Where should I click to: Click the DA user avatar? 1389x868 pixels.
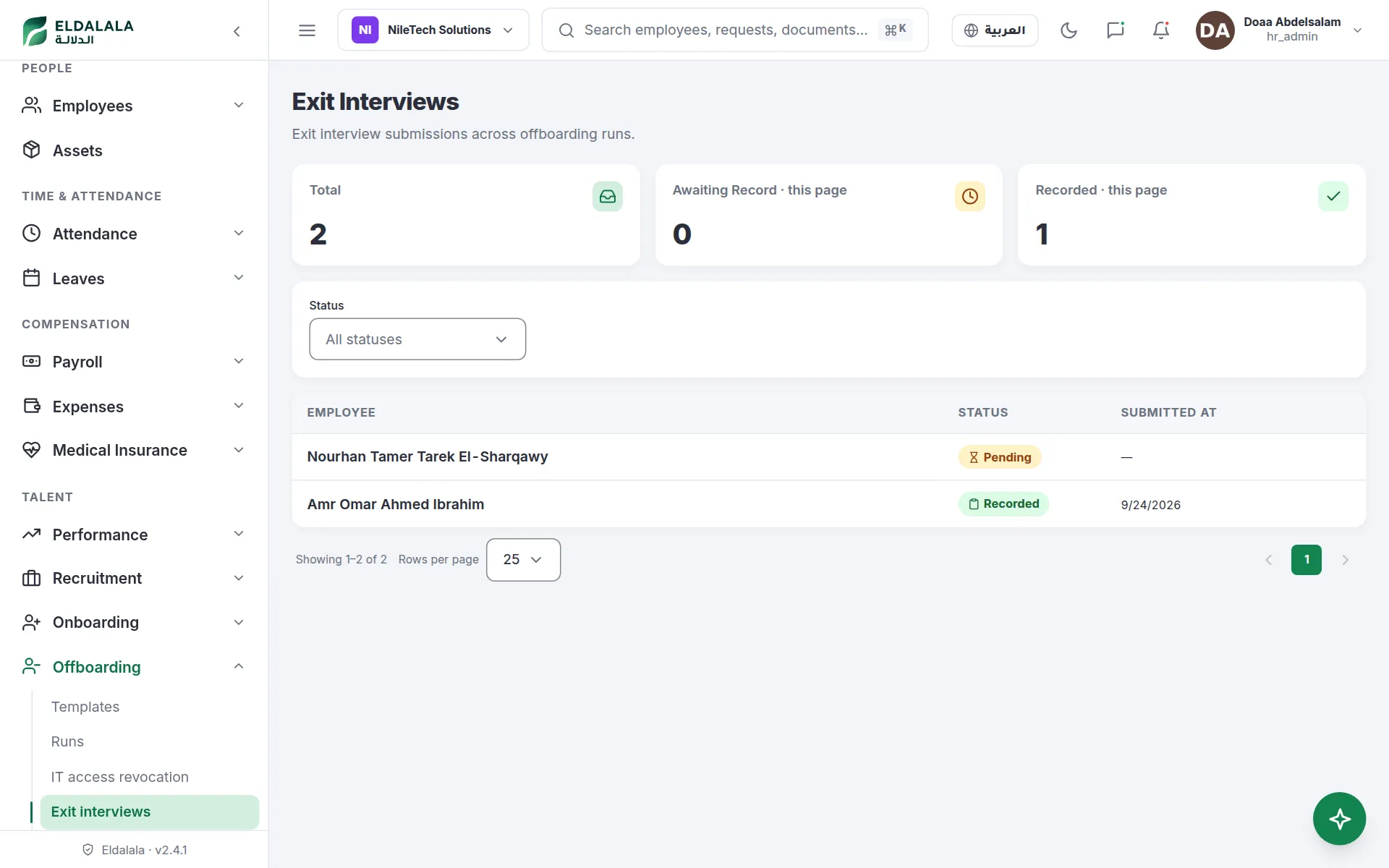1215,30
